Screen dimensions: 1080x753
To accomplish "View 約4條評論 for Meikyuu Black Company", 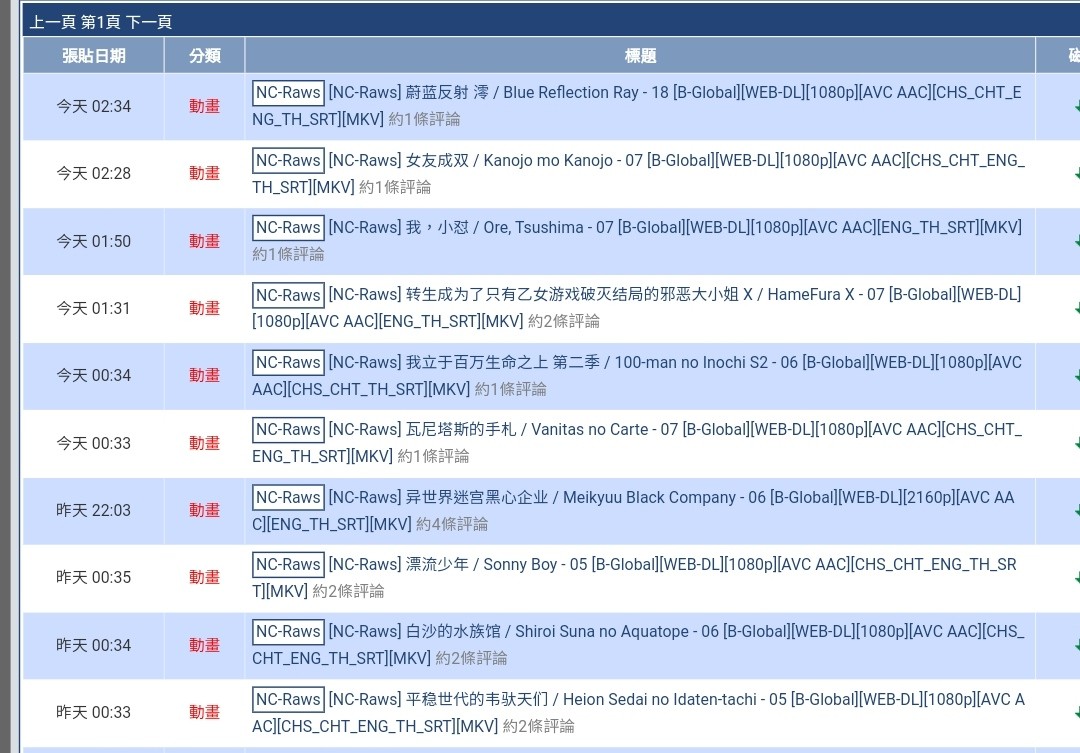I will 452,524.
